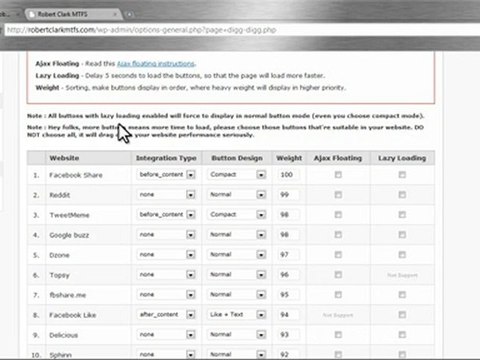
Task: Click the Facebook Like weight field
Action: [288, 315]
